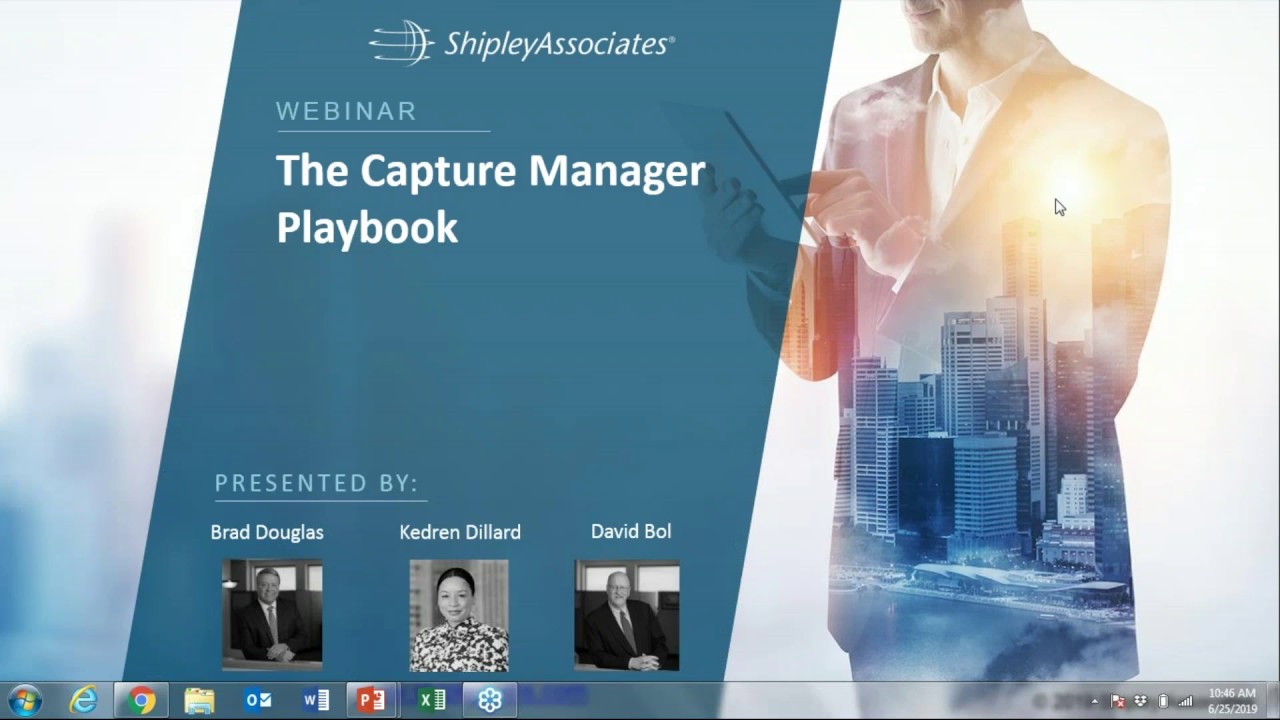Click the Dropbox tray icon
This screenshot has width=1280, height=720.
(1140, 701)
